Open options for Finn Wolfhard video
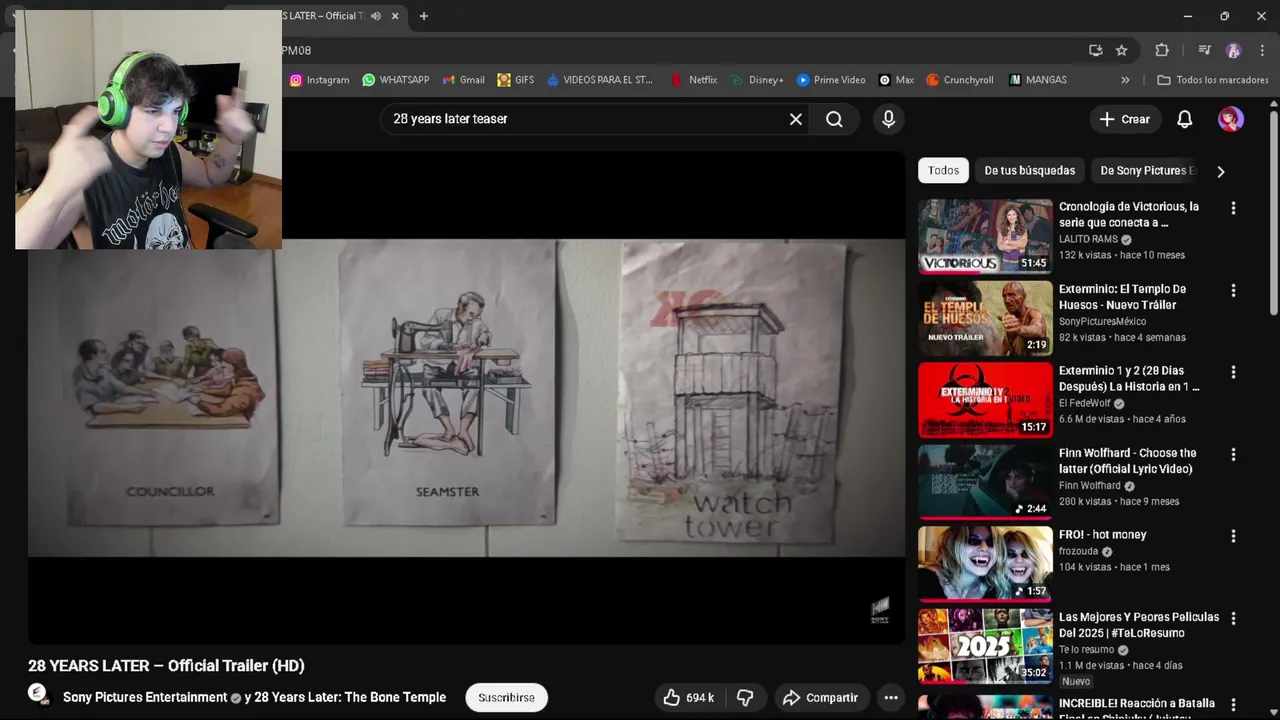 1233,454
